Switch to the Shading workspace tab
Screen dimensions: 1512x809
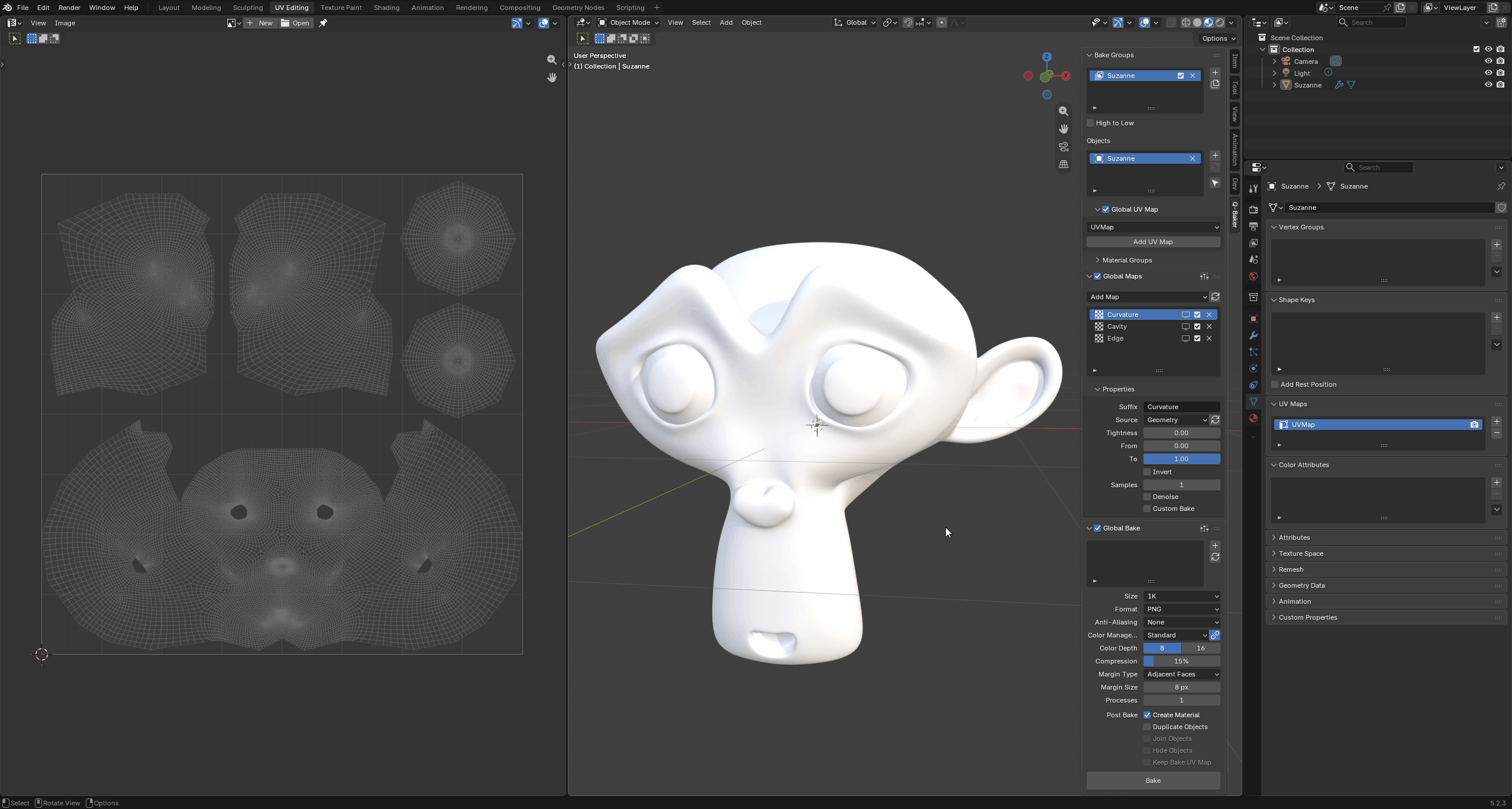tap(386, 8)
